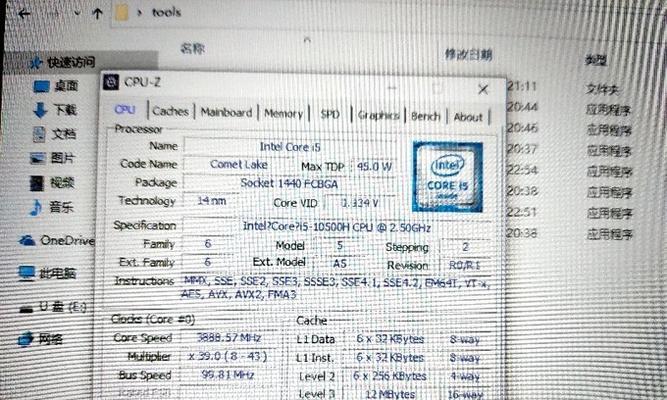Click the Code Name value Comet Lake
The height and width of the screenshot is (400, 667).
click(x=239, y=165)
